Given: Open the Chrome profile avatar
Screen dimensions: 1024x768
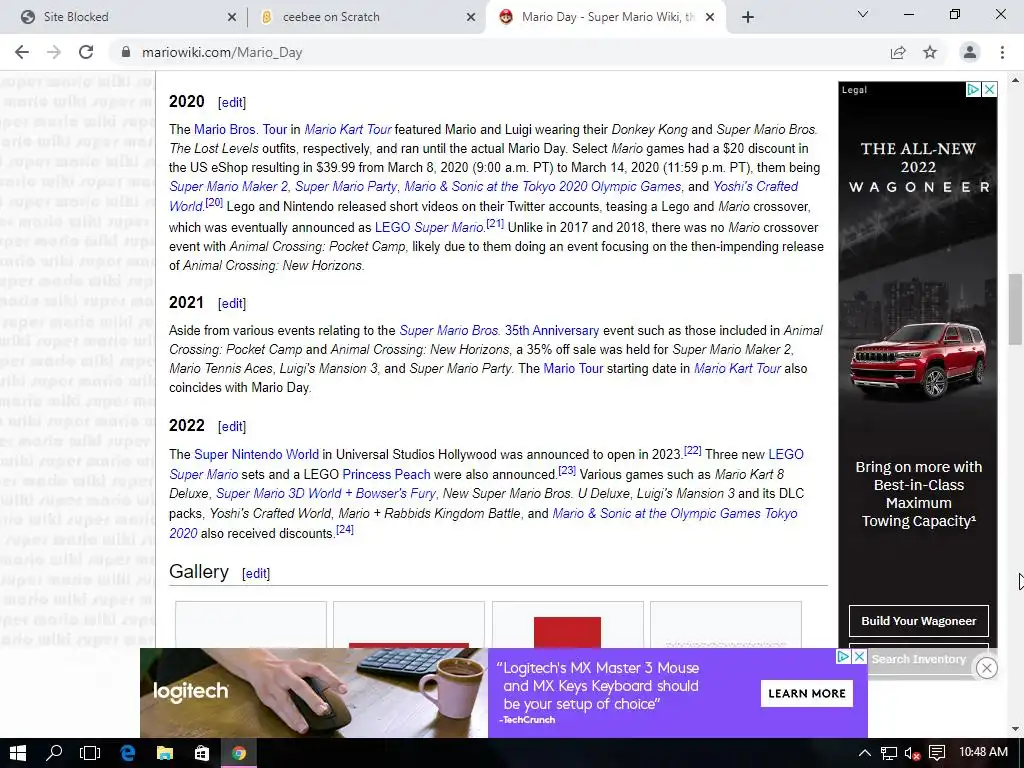Looking at the screenshot, I should tap(970, 52).
